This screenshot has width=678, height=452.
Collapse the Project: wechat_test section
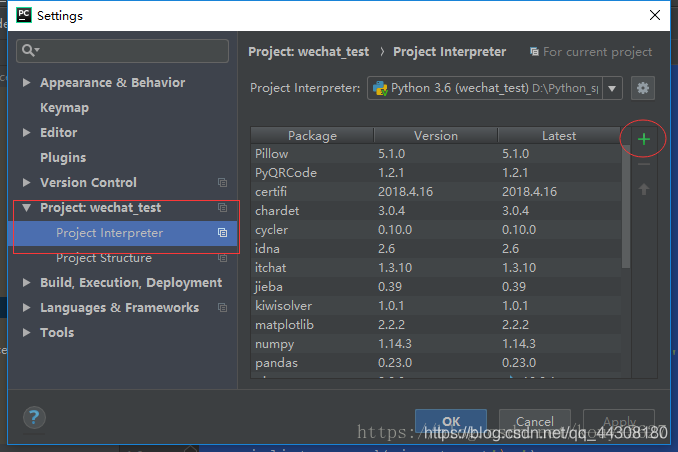26,208
